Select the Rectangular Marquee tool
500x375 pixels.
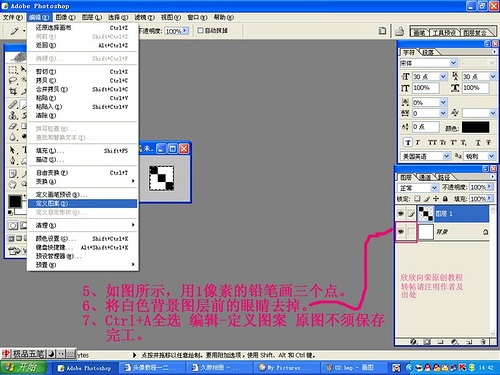pos(13,70)
